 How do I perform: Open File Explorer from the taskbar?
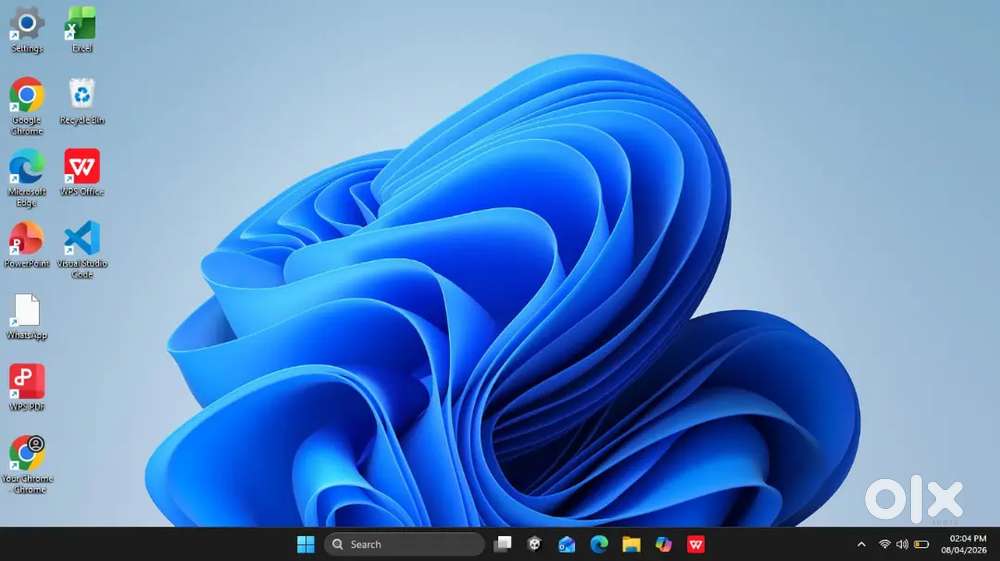coord(631,544)
